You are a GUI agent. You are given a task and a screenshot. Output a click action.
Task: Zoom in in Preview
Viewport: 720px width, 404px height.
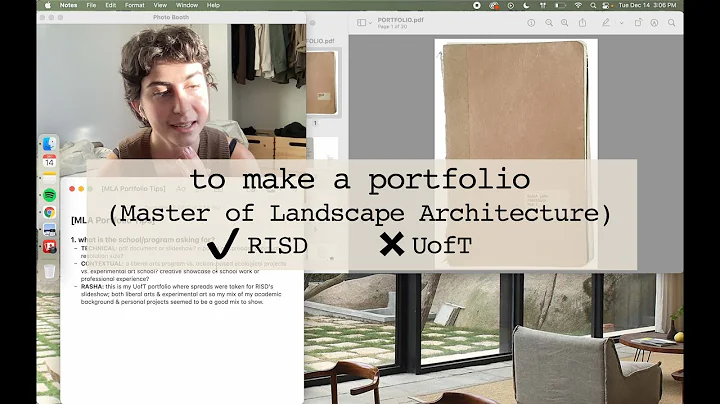(x=565, y=22)
